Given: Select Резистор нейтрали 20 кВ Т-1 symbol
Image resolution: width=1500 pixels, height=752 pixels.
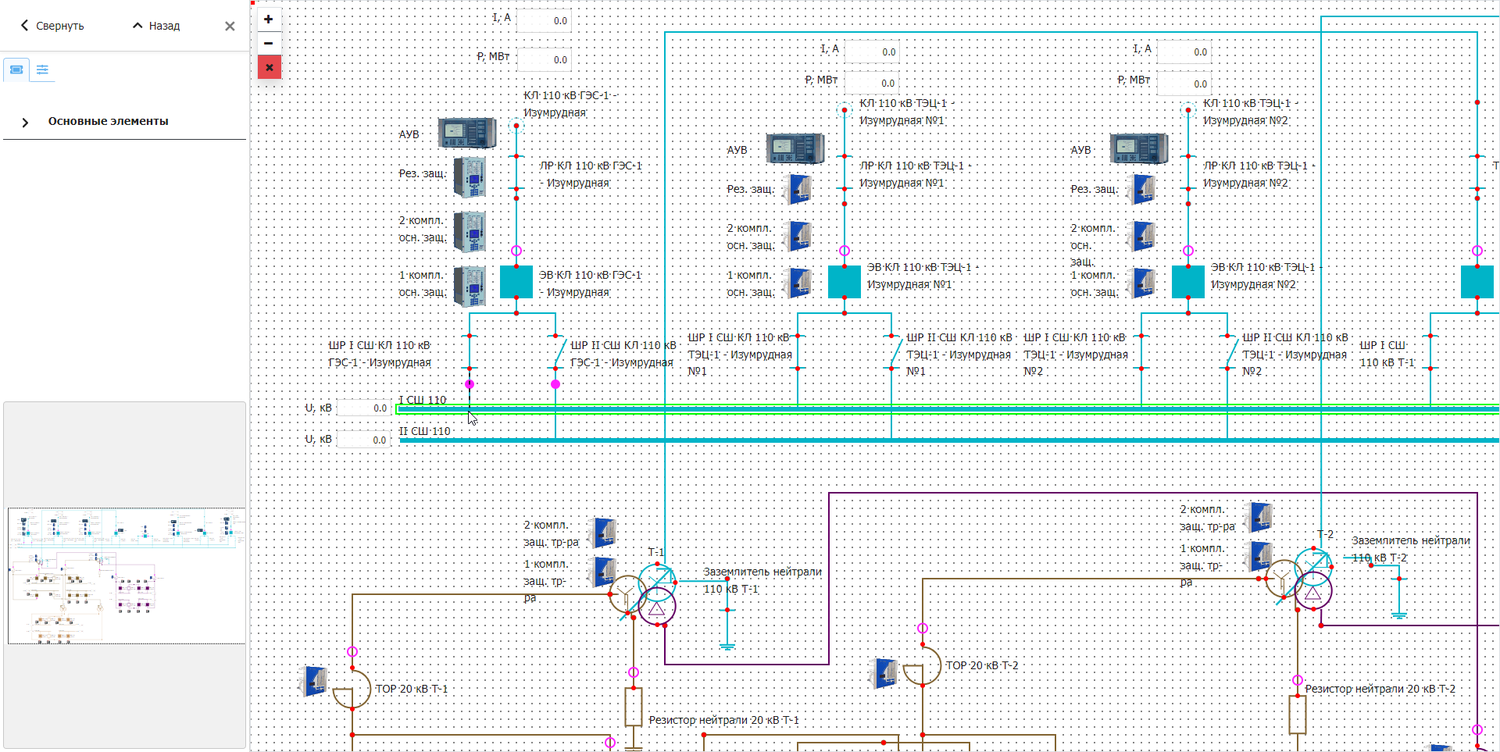Looking at the screenshot, I should click(633, 706).
